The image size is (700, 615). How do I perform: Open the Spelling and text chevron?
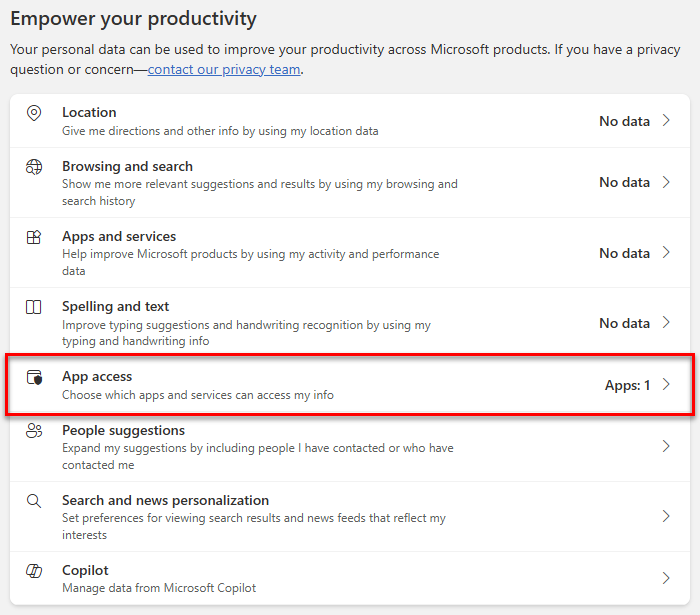click(666, 322)
